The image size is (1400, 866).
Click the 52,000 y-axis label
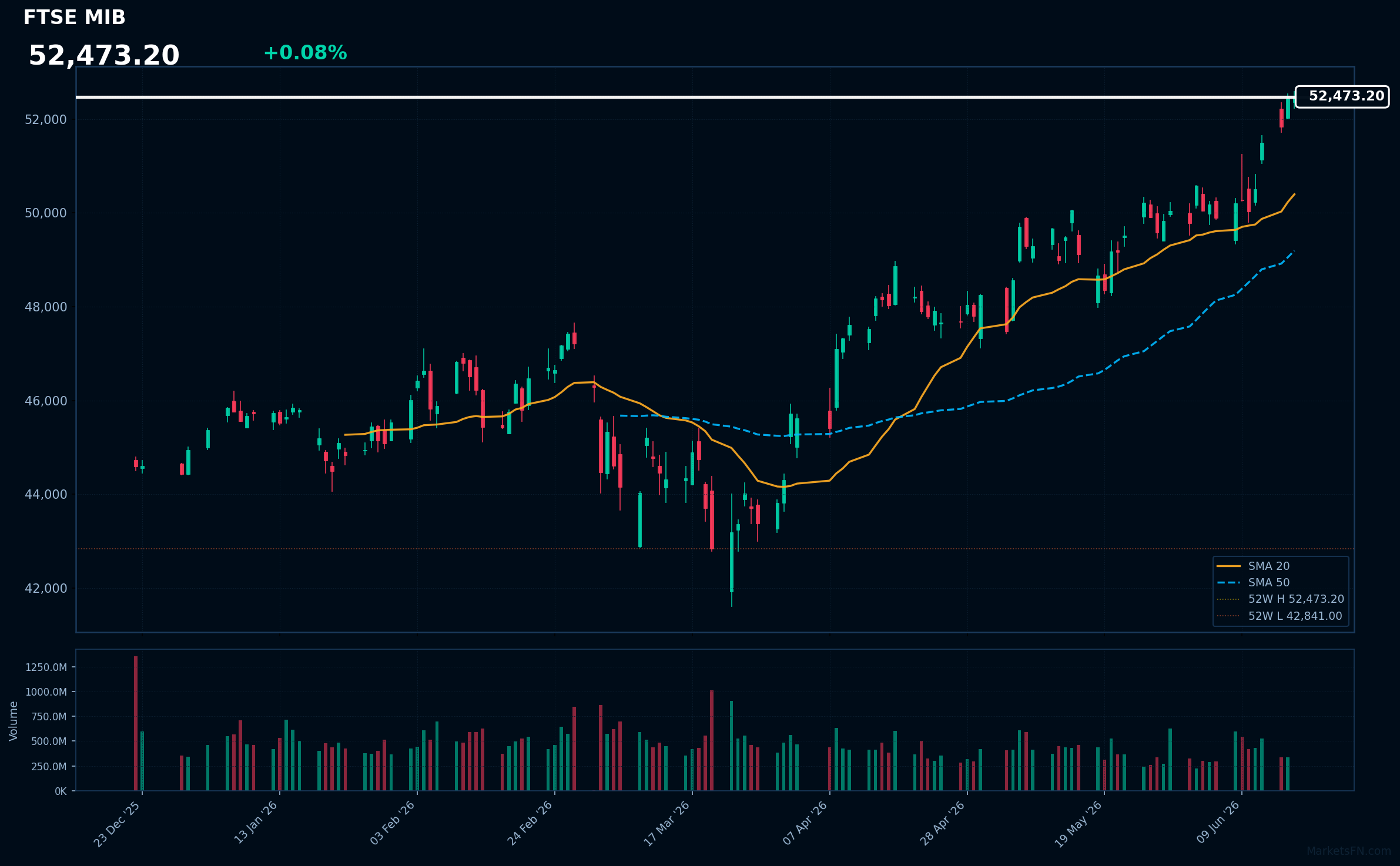[46, 120]
